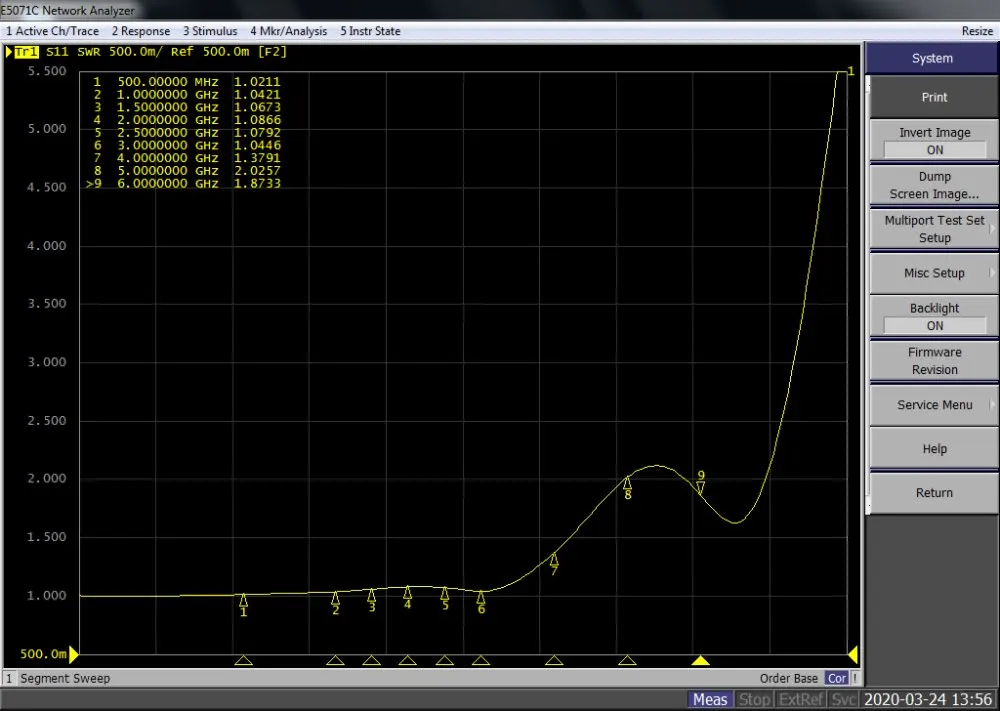Click the ExtRef status indicator

tap(802, 700)
